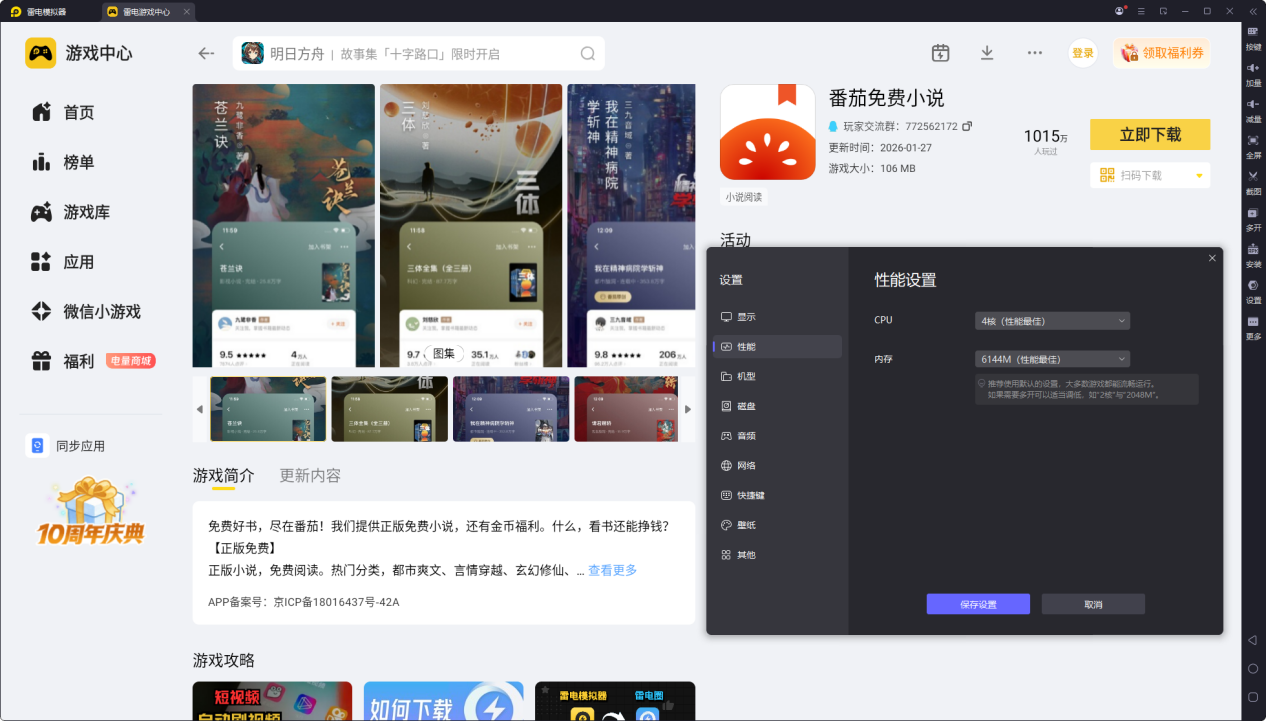
Task: Select 性能 performance settings section
Action: click(777, 346)
